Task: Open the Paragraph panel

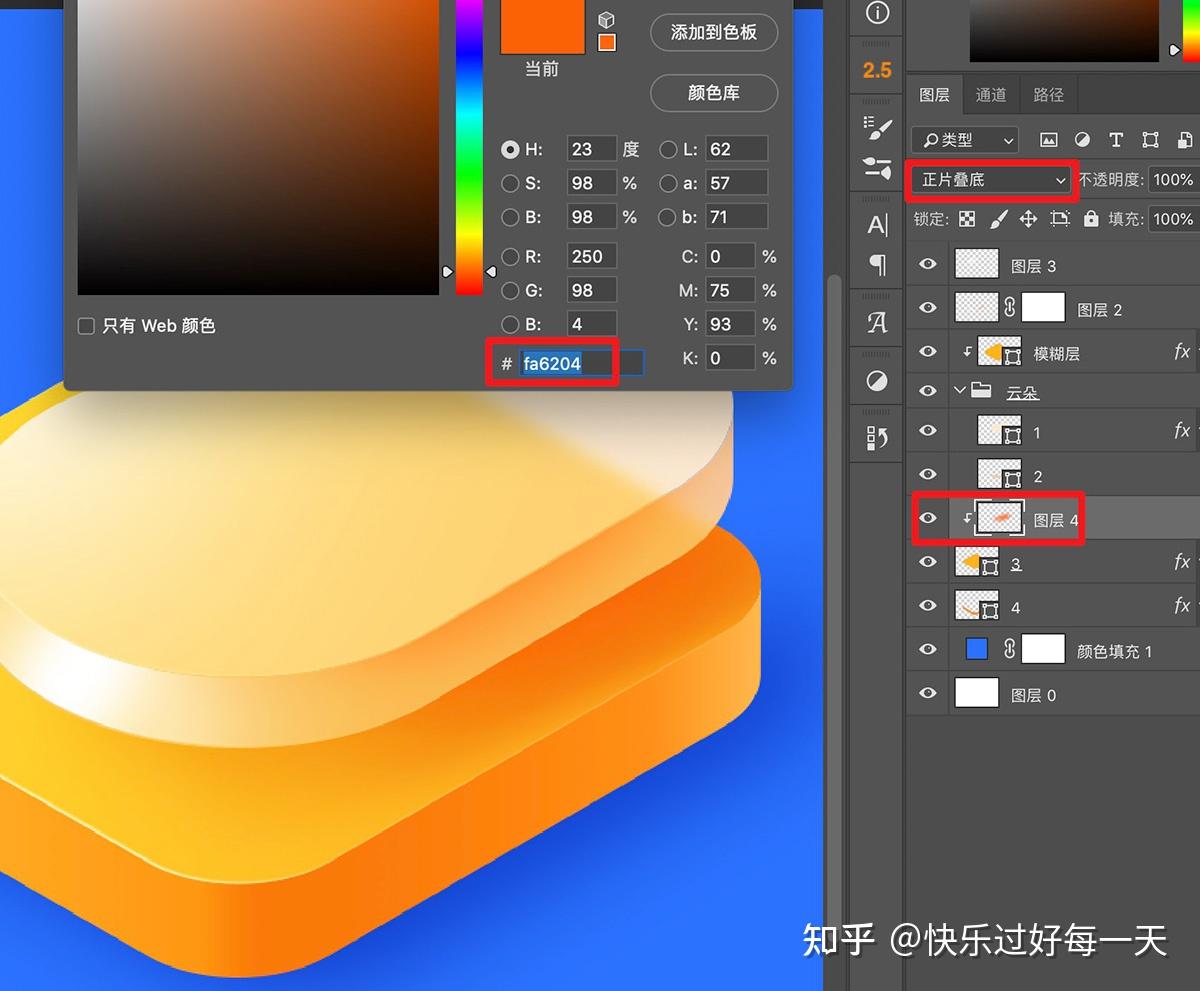Action: click(876, 262)
